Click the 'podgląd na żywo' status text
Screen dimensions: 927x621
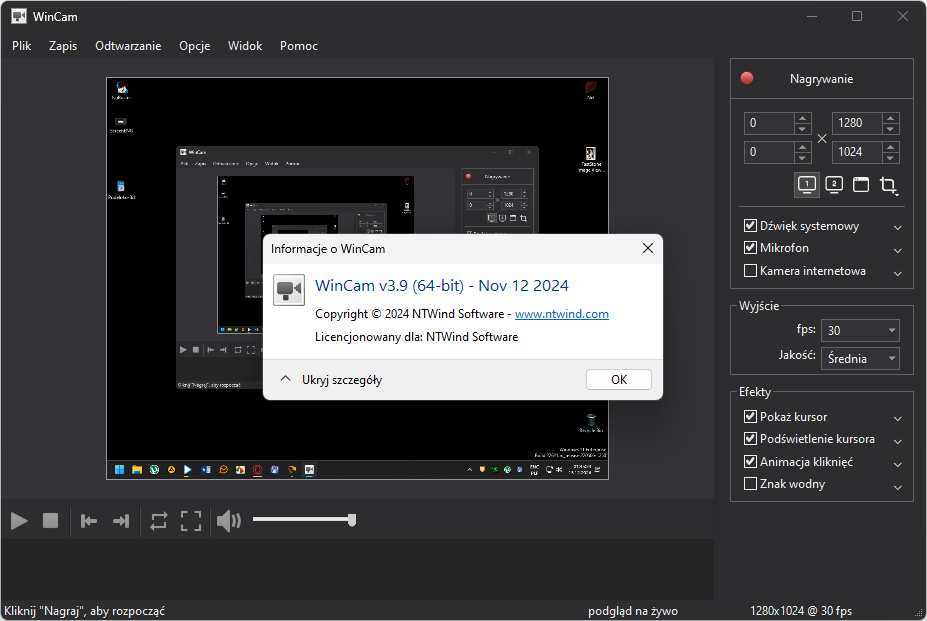633,611
